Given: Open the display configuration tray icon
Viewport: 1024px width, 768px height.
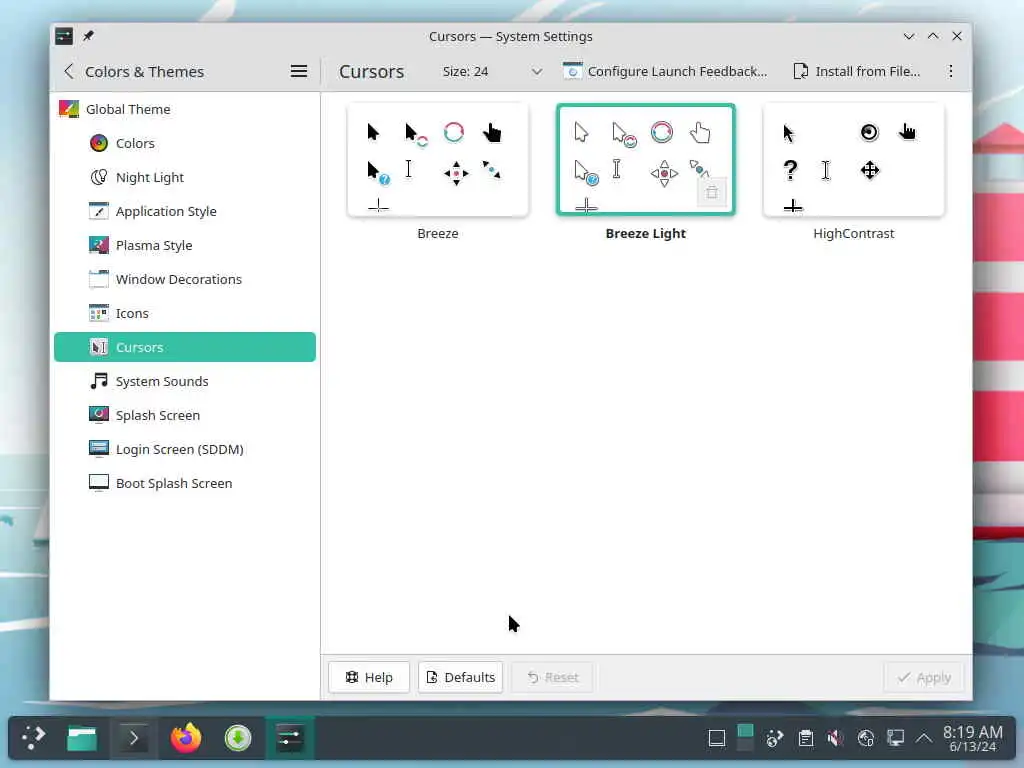Looking at the screenshot, I should (x=895, y=739).
